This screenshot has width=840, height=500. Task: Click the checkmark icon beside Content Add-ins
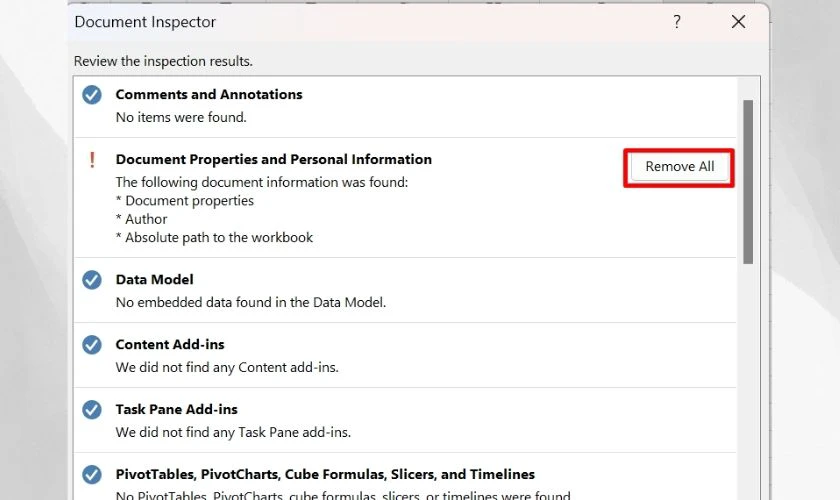coord(92,345)
